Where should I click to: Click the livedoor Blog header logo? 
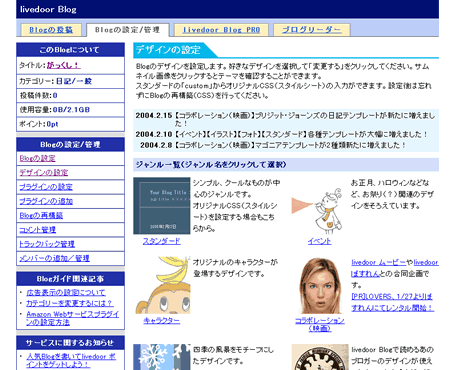48,9
